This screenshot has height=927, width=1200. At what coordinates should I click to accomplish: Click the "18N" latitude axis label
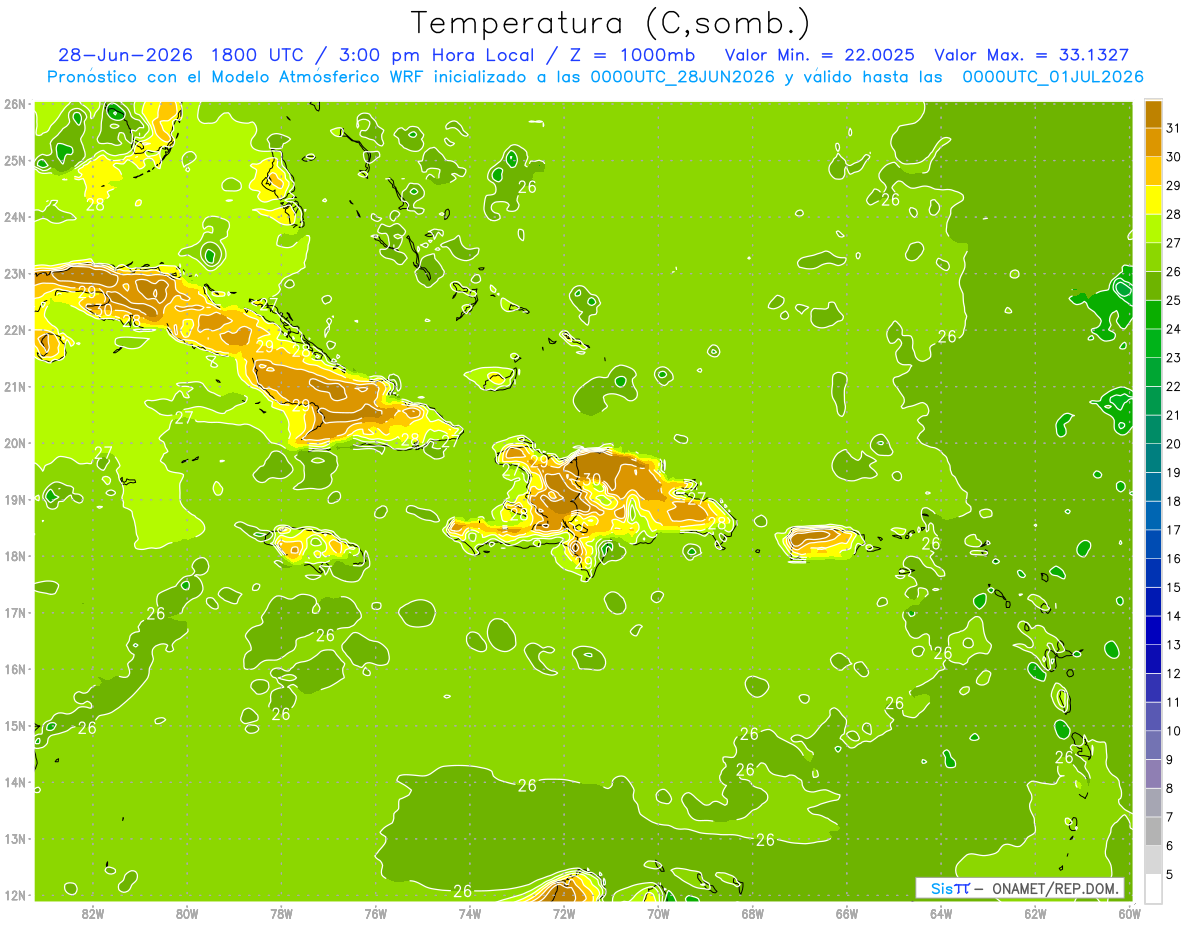[14, 555]
